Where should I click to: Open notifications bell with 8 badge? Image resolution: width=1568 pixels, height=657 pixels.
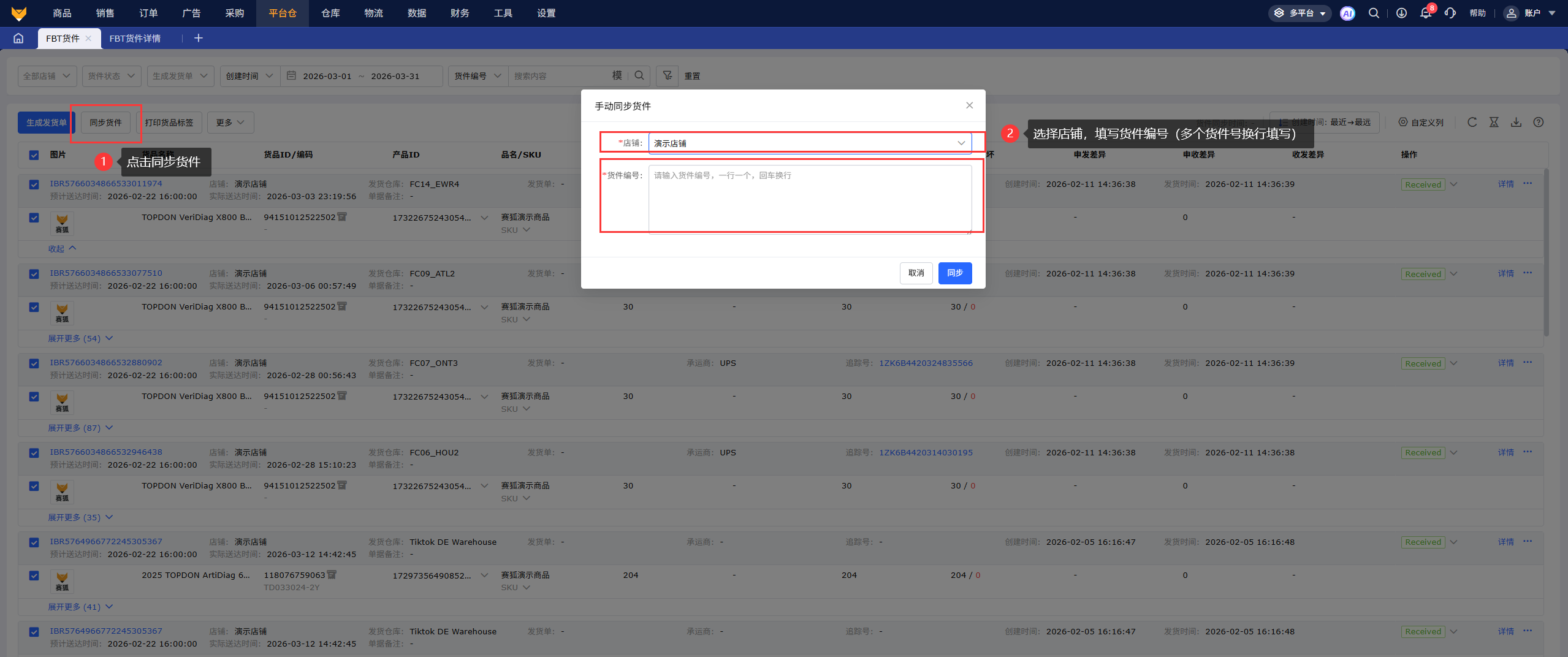tap(1426, 13)
